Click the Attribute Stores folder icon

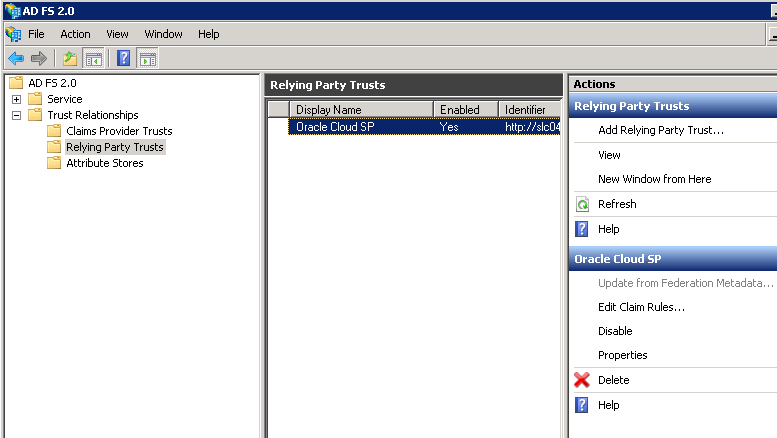[x=54, y=163]
